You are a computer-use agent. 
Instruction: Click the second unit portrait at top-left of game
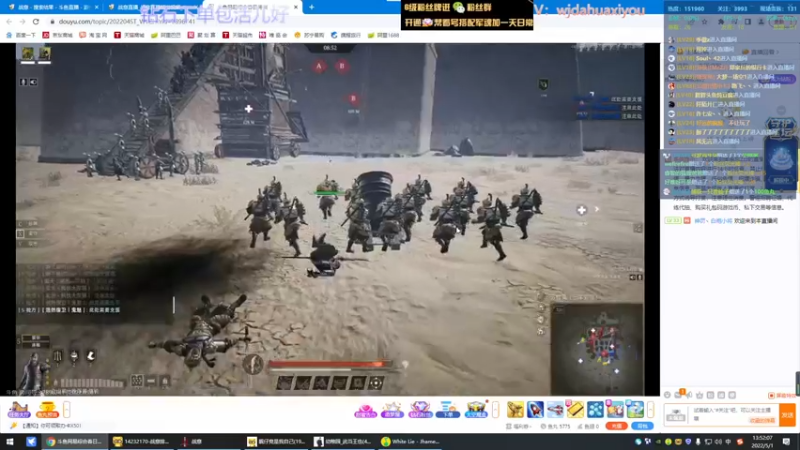[x=44, y=53]
